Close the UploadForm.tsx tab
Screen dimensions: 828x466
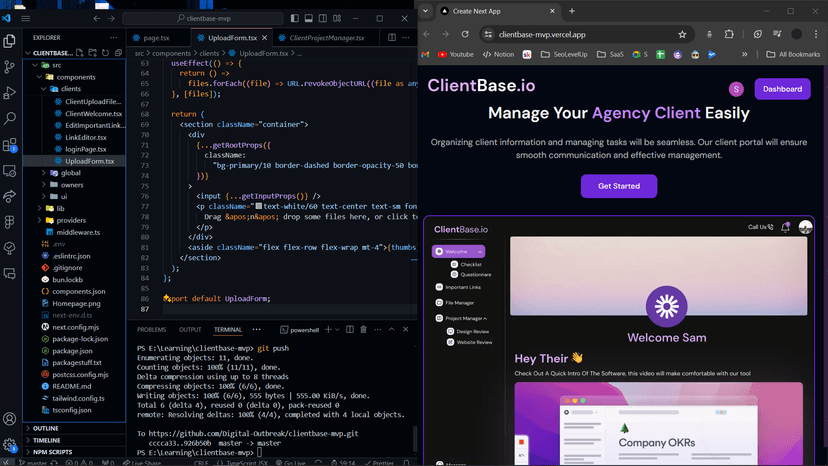tap(265, 38)
